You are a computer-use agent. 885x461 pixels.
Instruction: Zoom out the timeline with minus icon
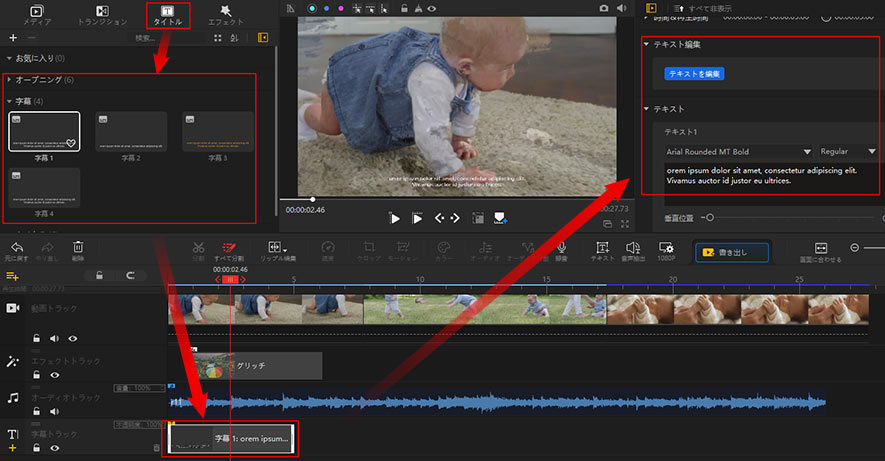(855, 248)
